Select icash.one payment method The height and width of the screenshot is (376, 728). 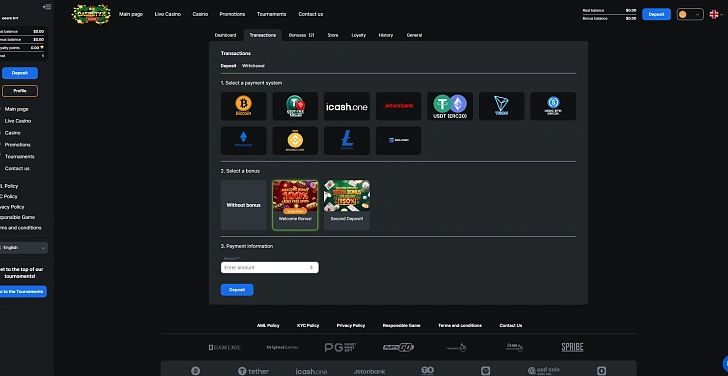tap(347, 106)
